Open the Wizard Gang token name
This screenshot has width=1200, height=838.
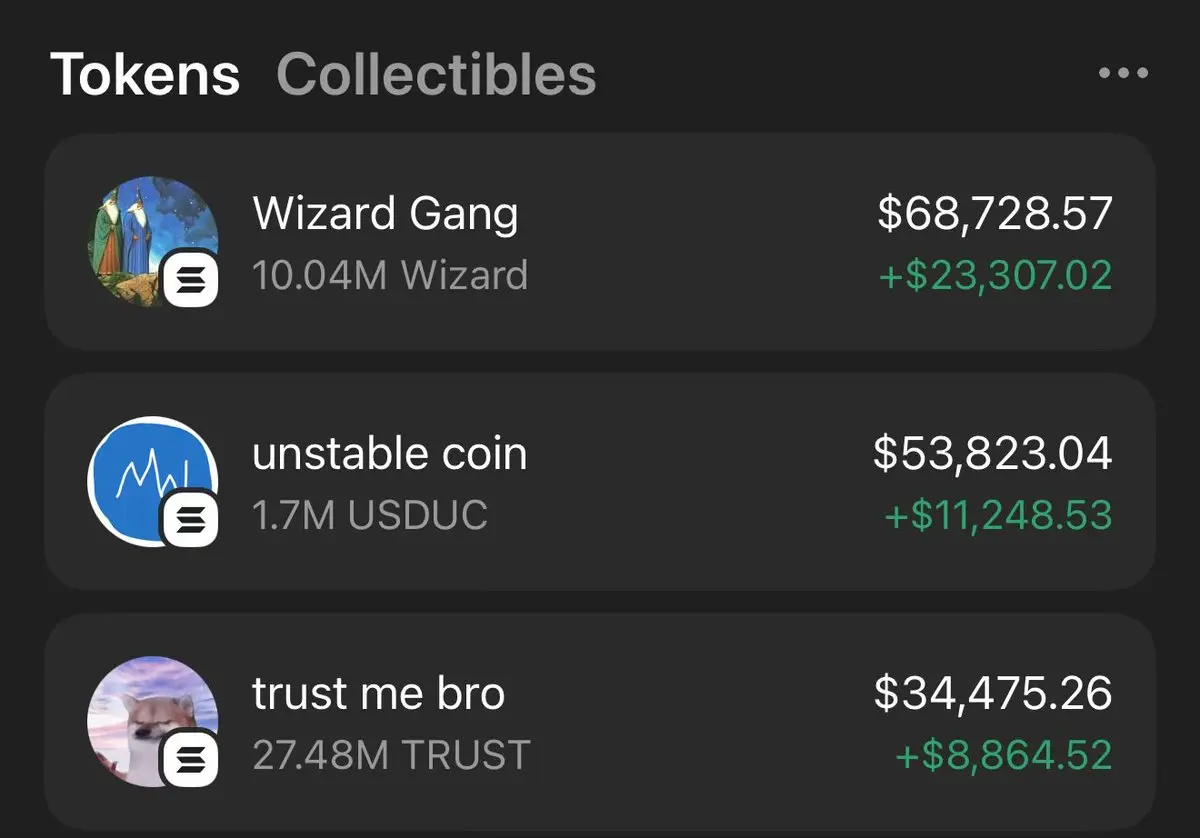point(386,215)
